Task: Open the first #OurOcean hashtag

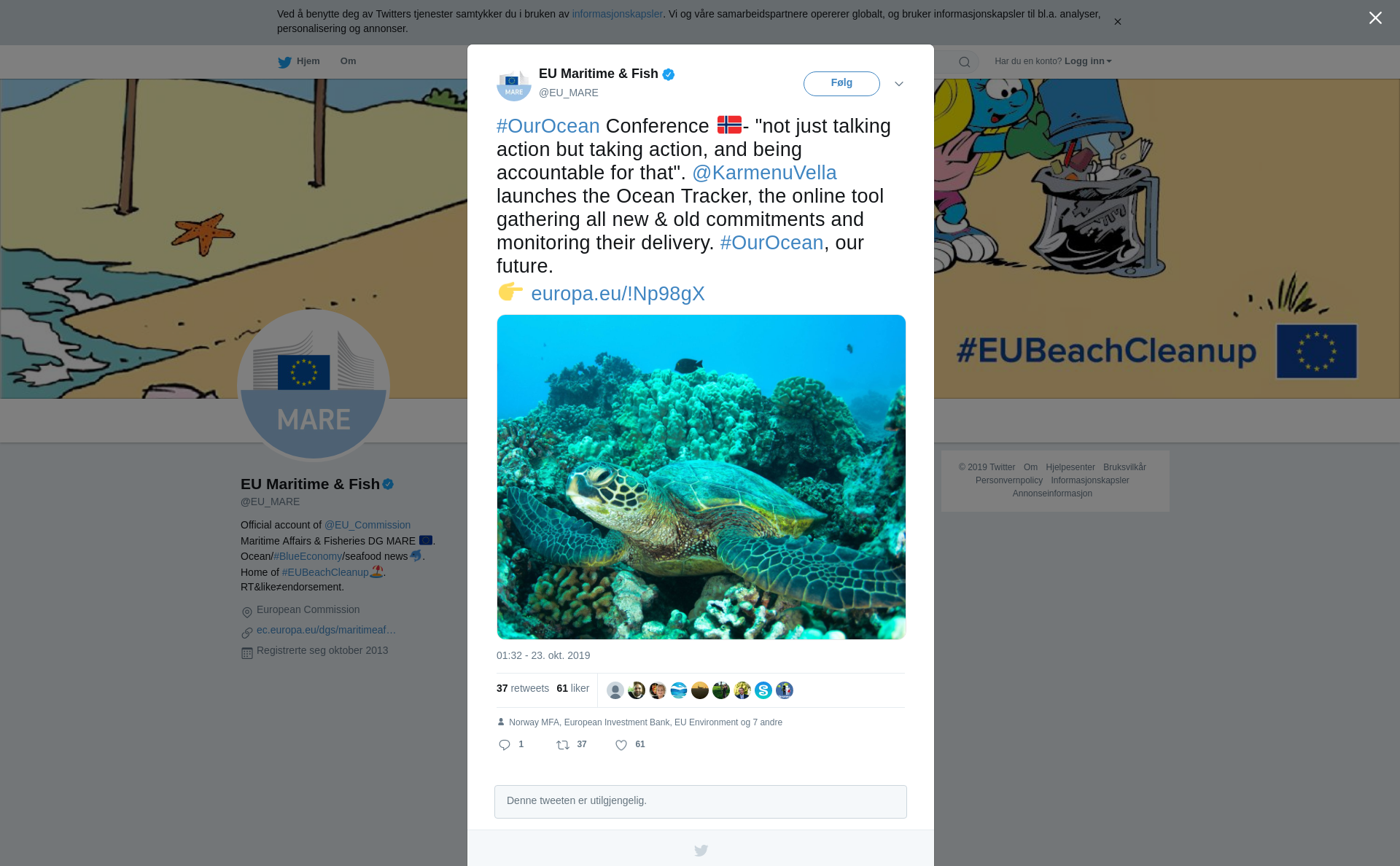Action: point(548,126)
